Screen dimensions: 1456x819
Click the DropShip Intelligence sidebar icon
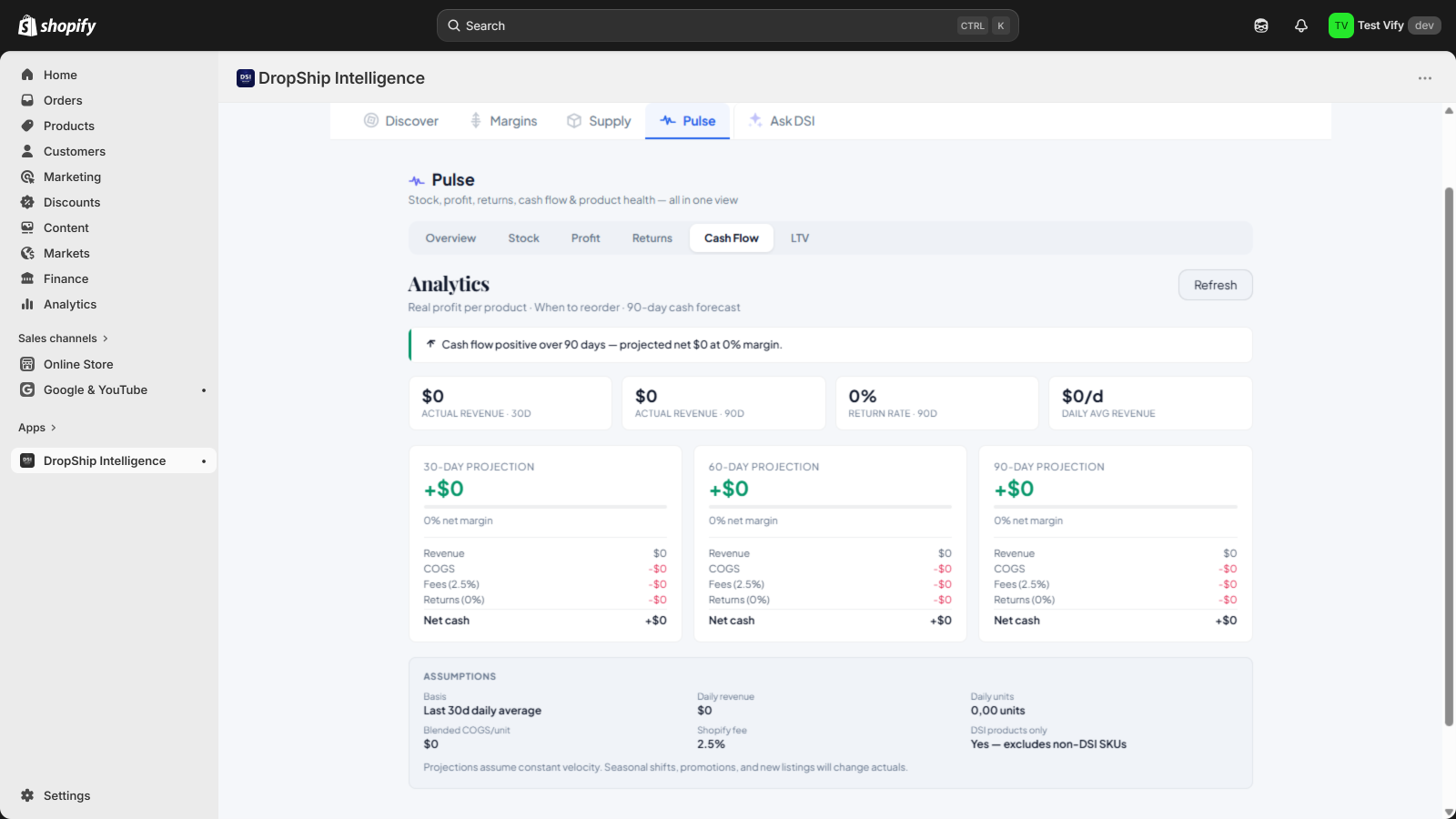point(27,460)
